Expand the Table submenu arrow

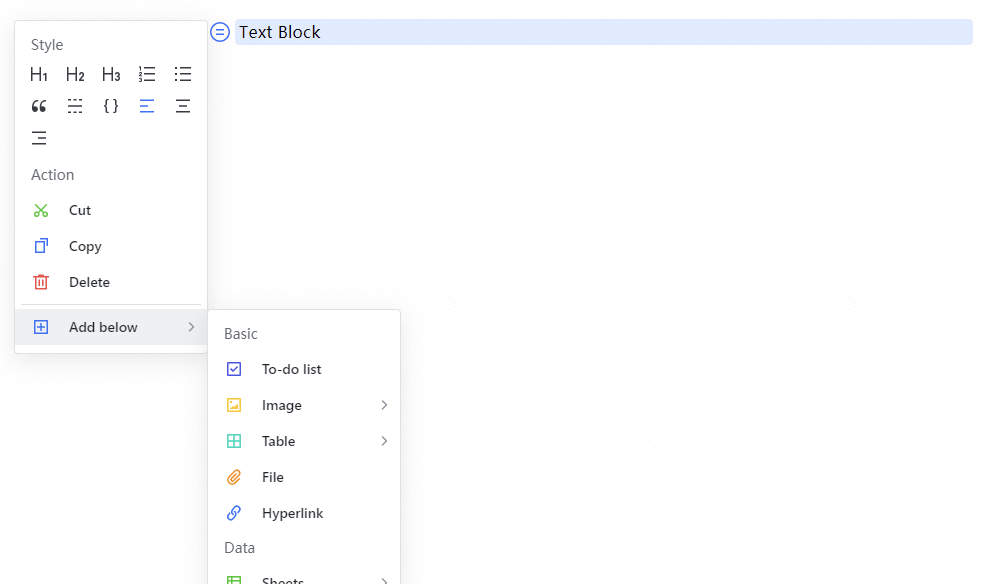[384, 441]
